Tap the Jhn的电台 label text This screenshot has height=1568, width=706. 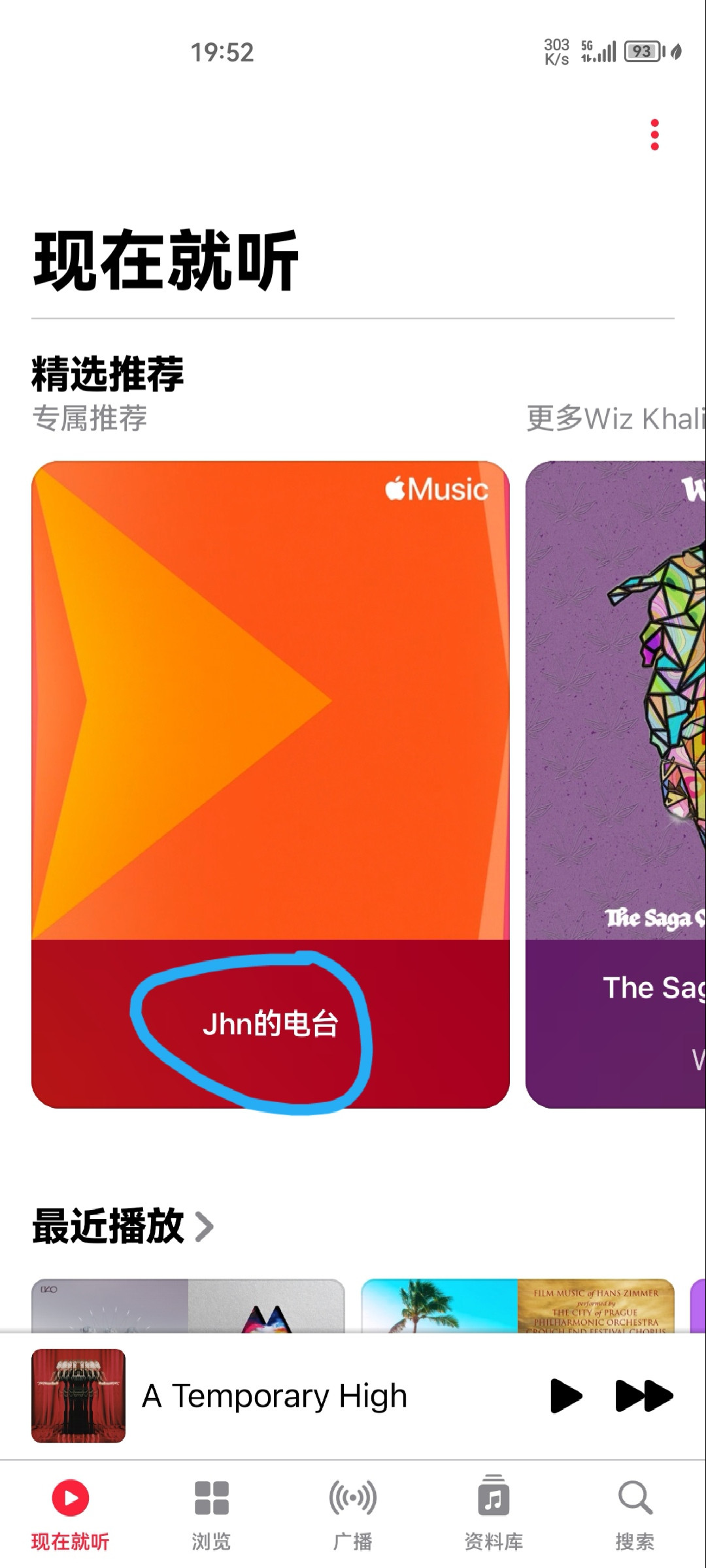[x=270, y=1023]
